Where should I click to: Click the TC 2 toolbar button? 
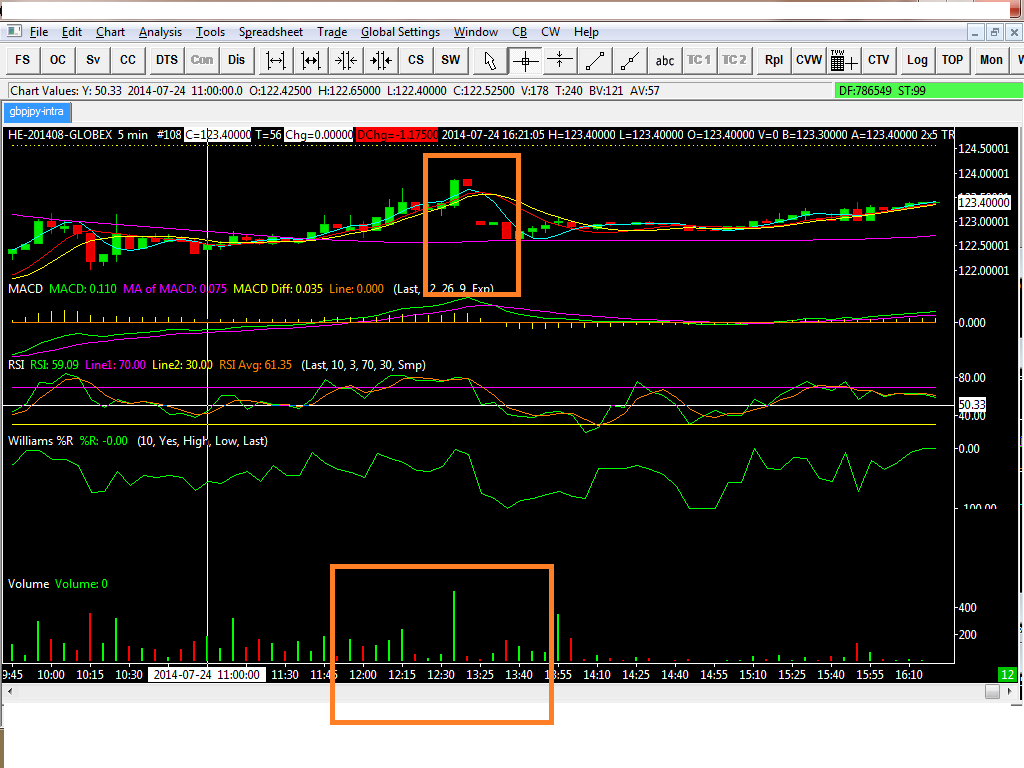(x=734, y=61)
